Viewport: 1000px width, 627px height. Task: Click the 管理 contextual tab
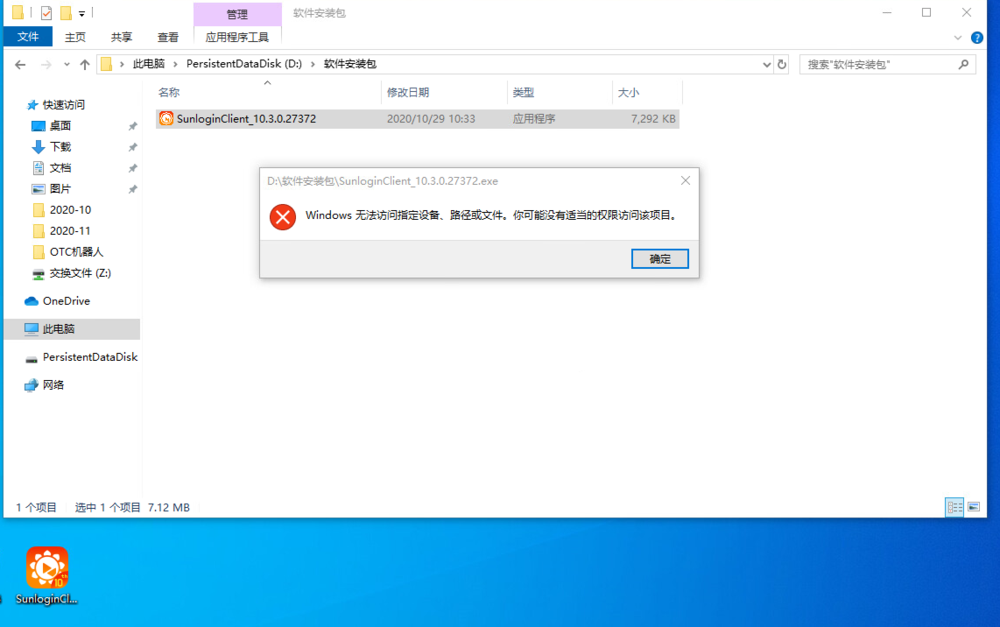237,14
